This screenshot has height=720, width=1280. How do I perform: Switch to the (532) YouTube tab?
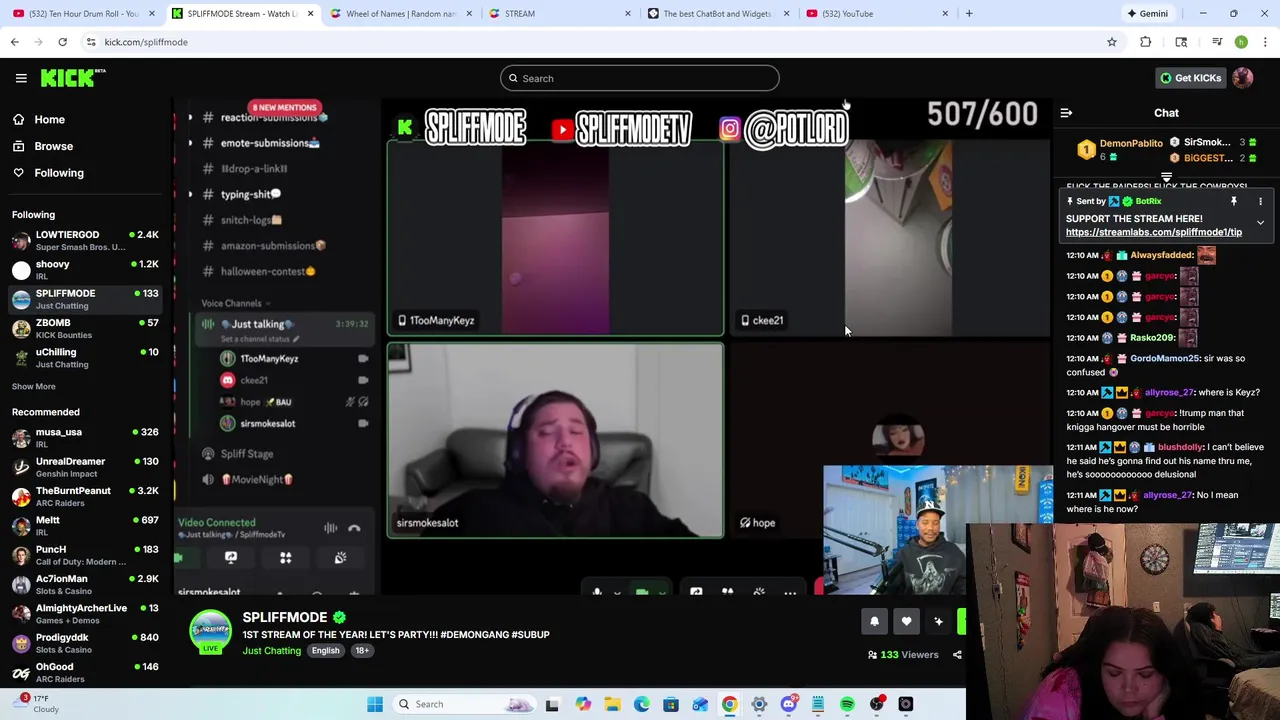(876, 13)
